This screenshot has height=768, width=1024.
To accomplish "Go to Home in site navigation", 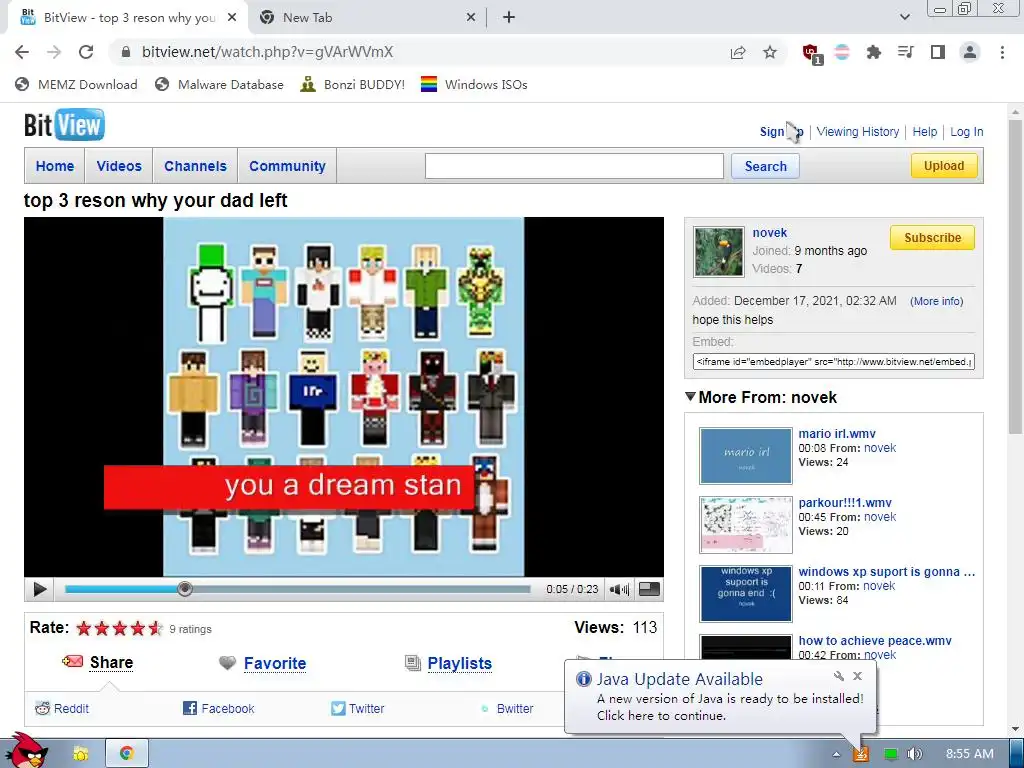I will [x=55, y=166].
